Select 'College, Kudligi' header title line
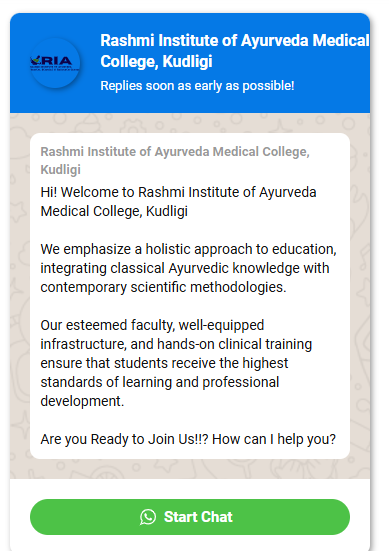This screenshot has height=551, width=389. click(x=156, y=61)
